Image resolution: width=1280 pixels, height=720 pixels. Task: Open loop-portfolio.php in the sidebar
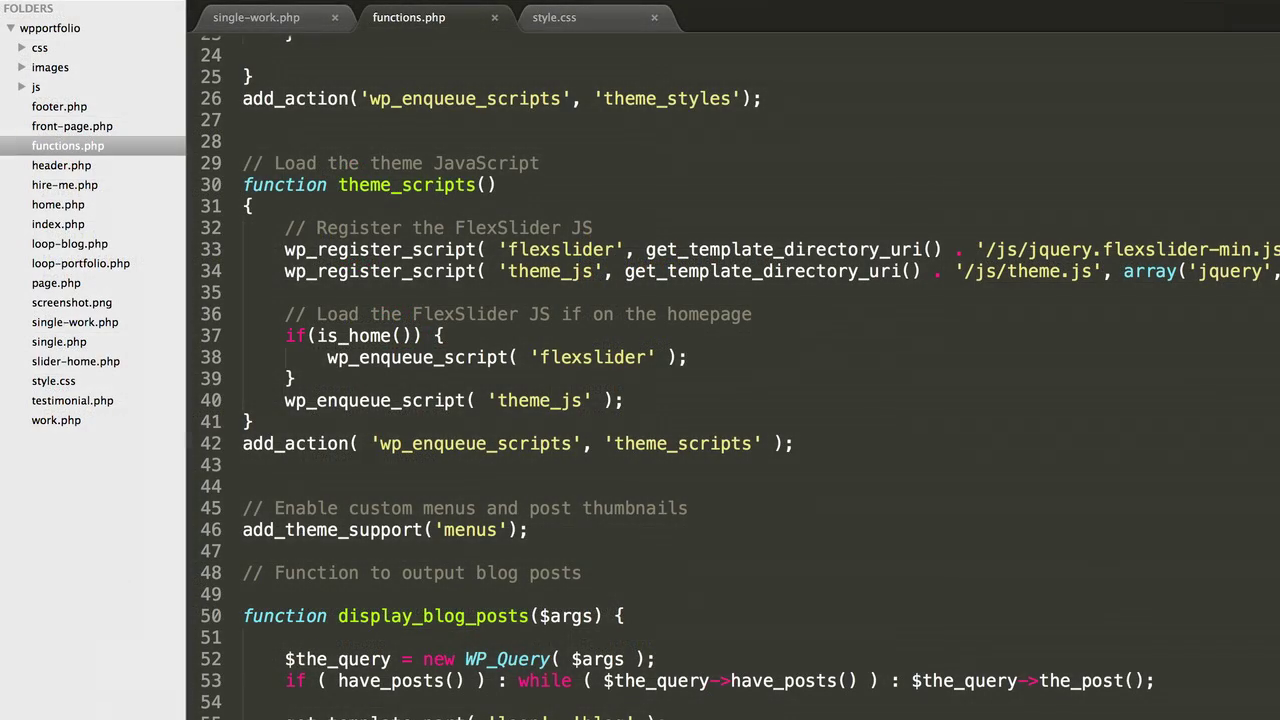pyautogui.click(x=81, y=263)
